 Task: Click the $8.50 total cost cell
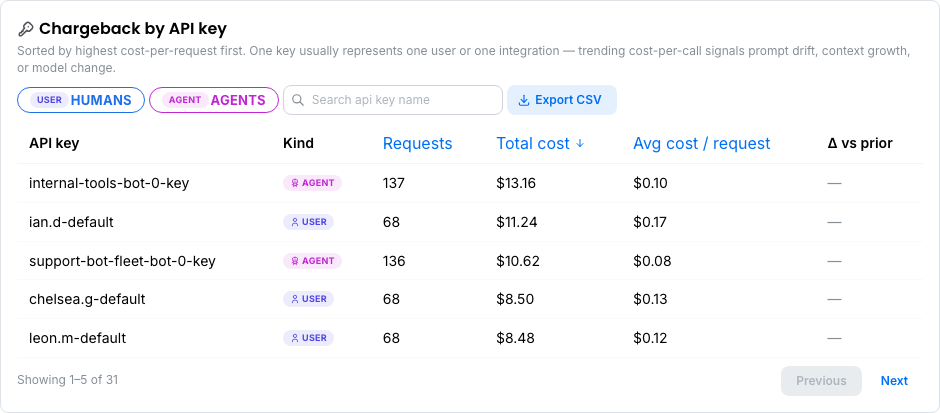tap(515, 299)
